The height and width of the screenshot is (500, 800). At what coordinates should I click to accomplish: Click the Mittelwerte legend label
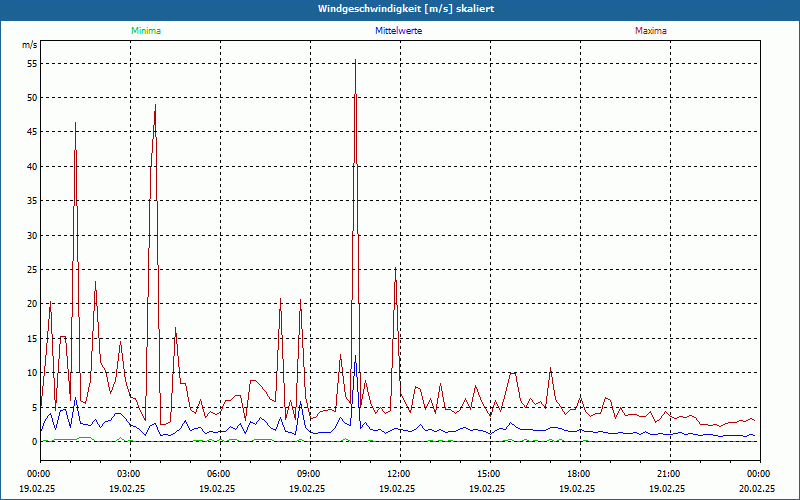coord(398,31)
